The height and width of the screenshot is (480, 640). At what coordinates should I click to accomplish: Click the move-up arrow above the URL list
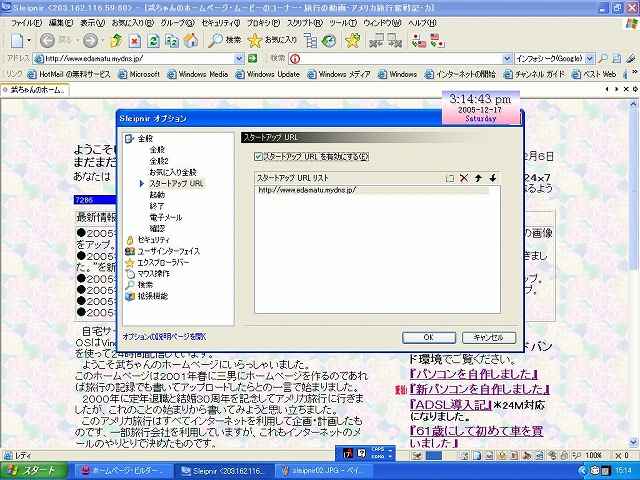point(478,178)
